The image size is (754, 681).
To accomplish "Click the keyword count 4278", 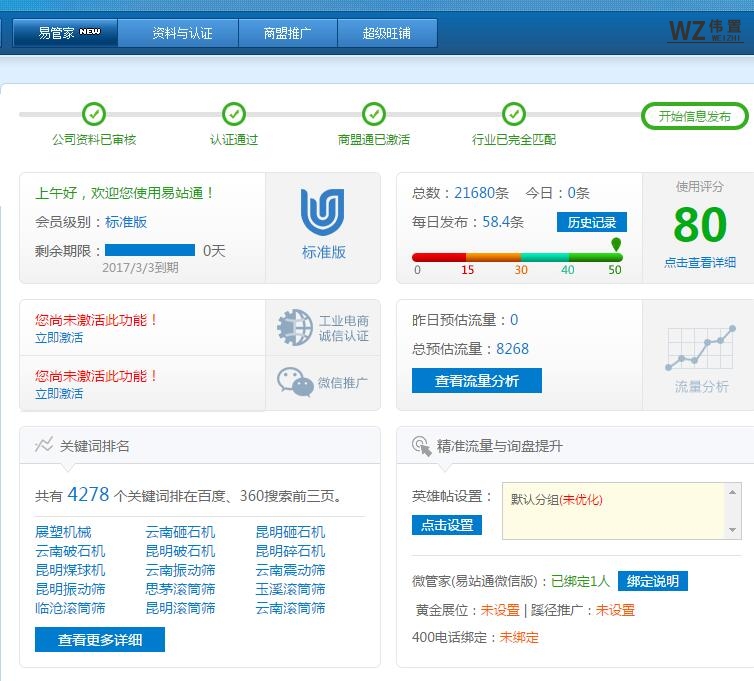I will coord(88,494).
